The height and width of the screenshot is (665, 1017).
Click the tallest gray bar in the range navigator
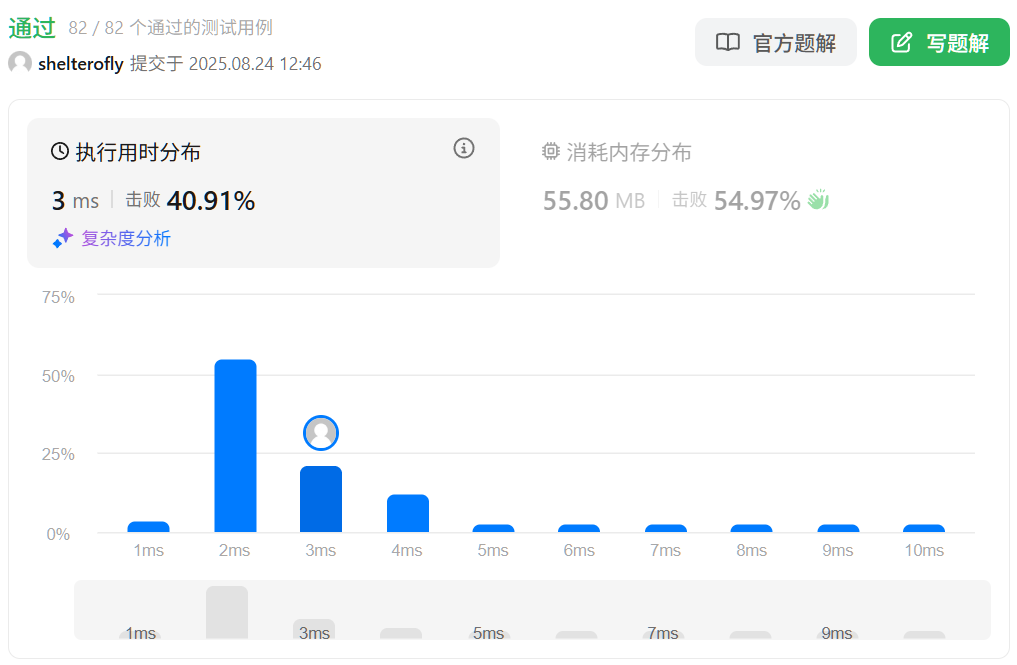227,612
